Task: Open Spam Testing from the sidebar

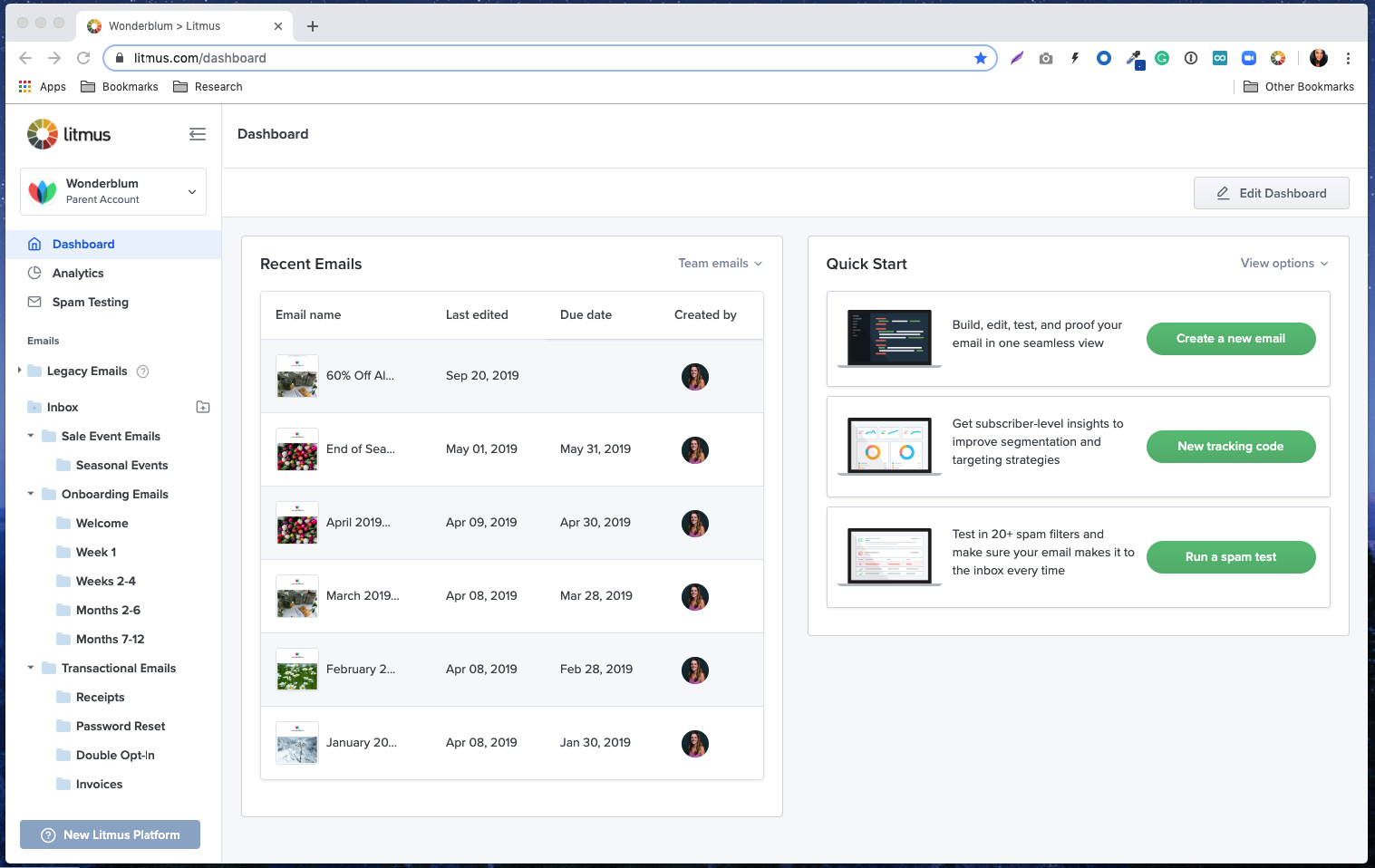Action: (x=90, y=302)
